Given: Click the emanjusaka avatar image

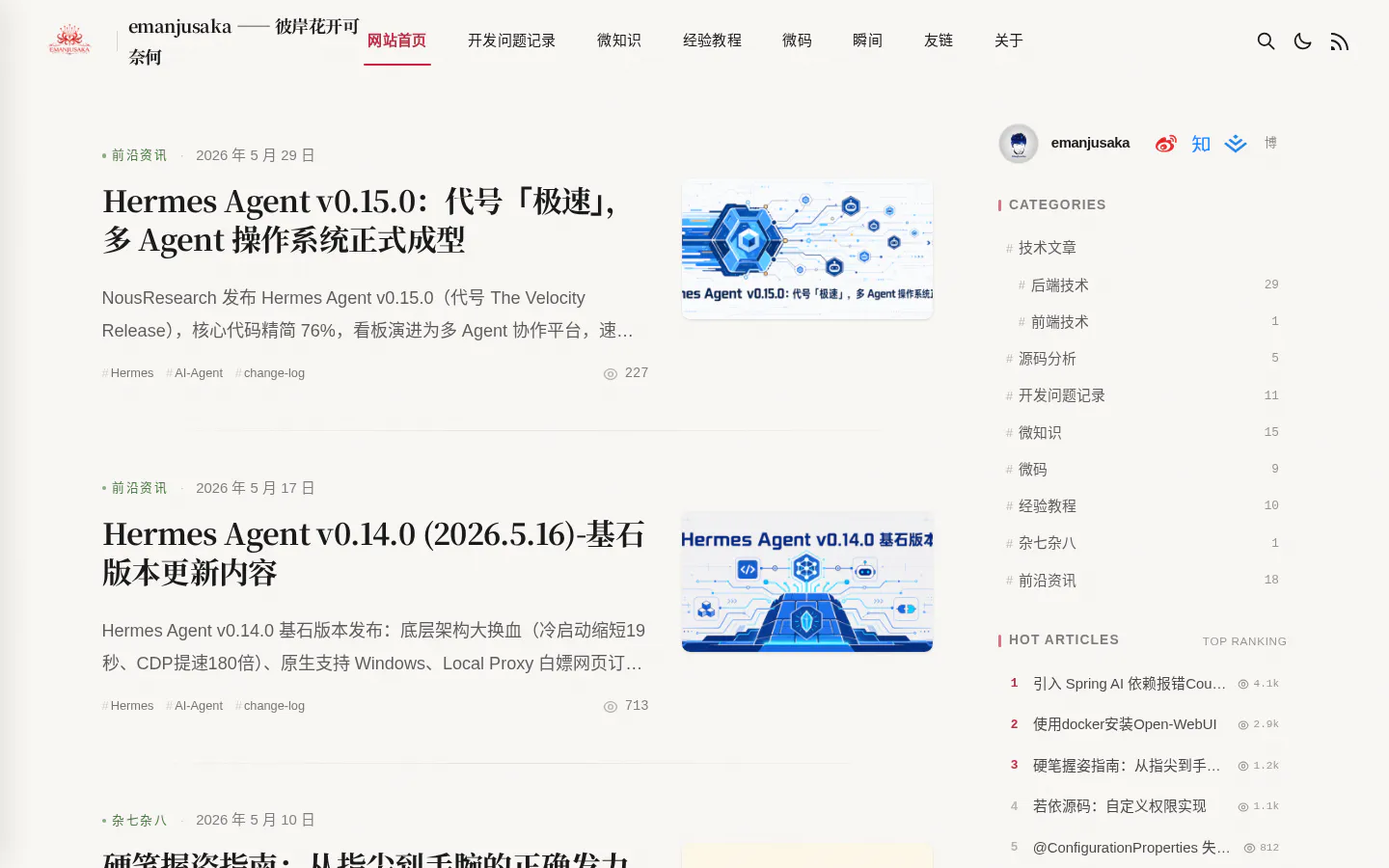Looking at the screenshot, I should [x=1019, y=144].
